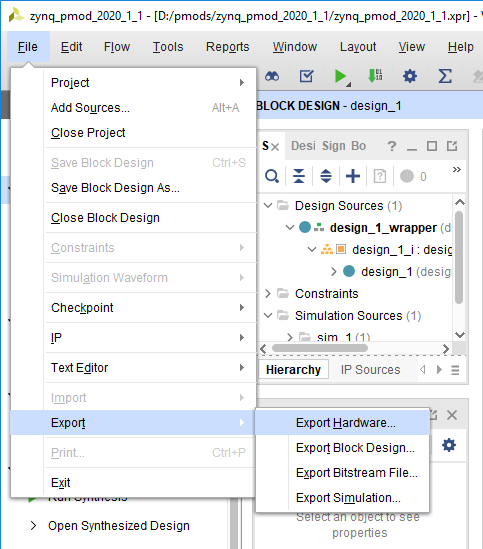
Task: Click the document question-mark icon in Sources
Action: pos(380,176)
